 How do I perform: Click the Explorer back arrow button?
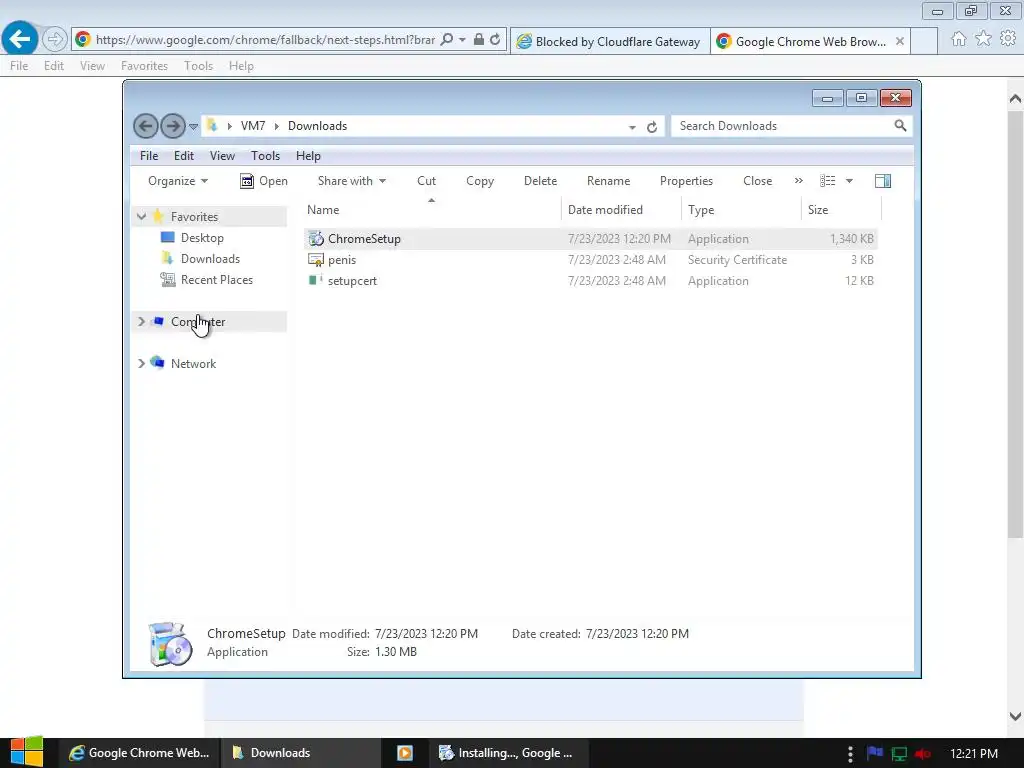146,126
